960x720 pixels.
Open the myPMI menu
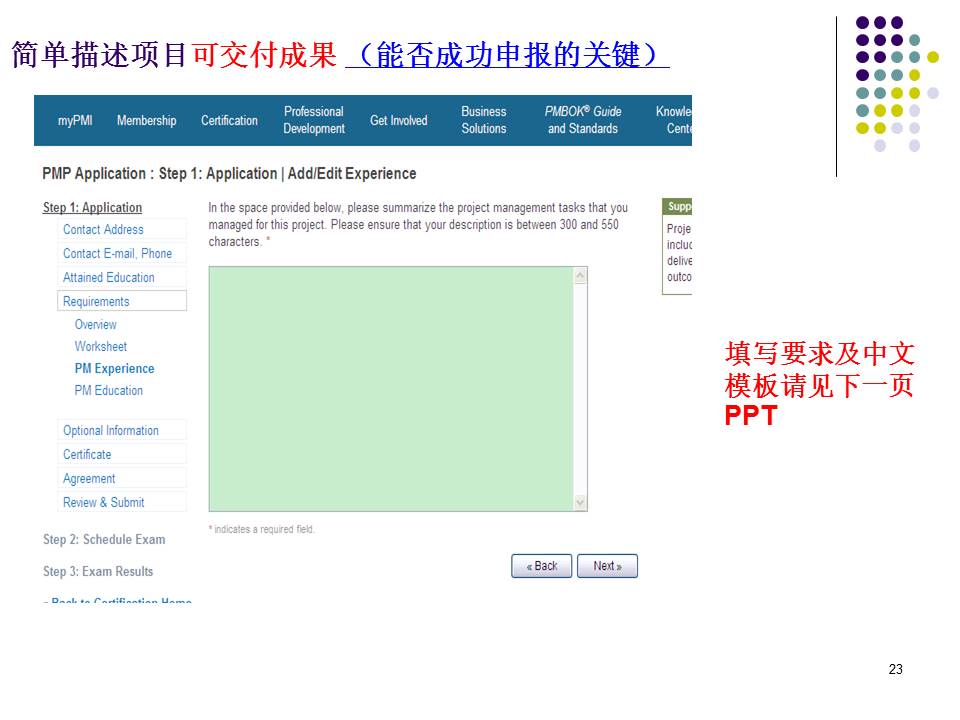point(75,121)
